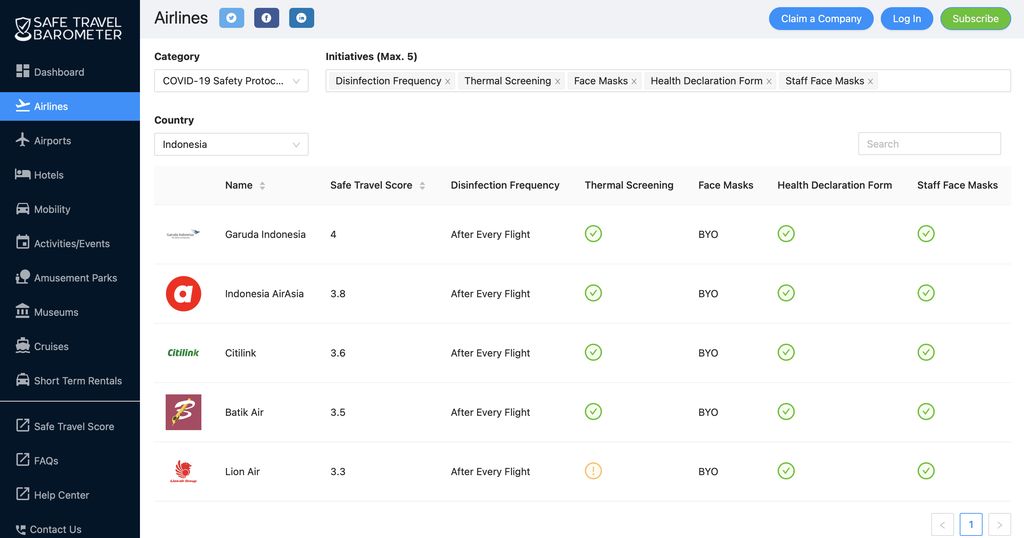Click Garuda Indonesia staff face masks checkmark
This screenshot has width=1024, height=538.
click(926, 234)
